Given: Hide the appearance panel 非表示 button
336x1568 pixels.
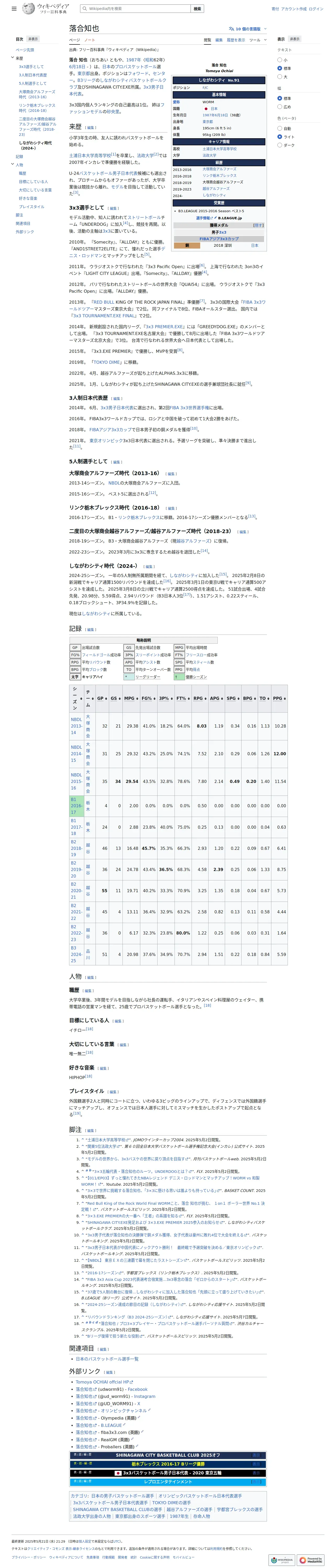Looking at the screenshot, I should (295, 39).
